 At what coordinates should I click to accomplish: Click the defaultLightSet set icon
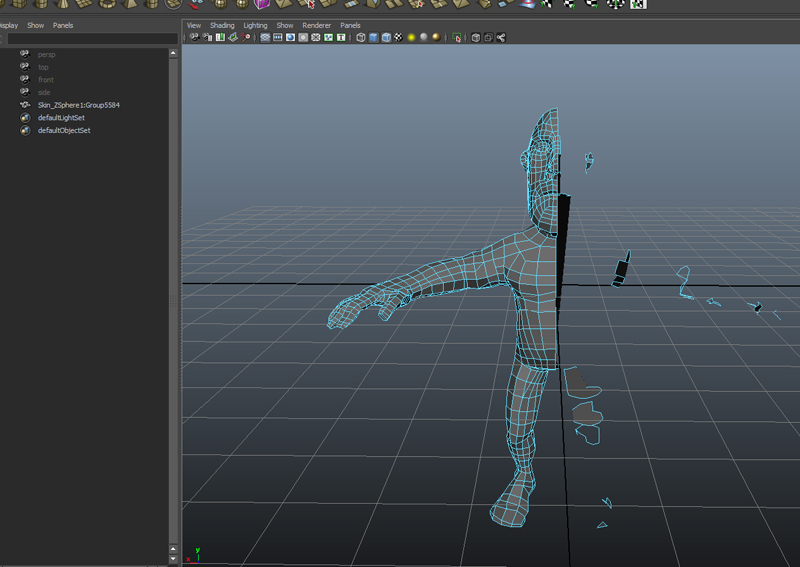25,118
